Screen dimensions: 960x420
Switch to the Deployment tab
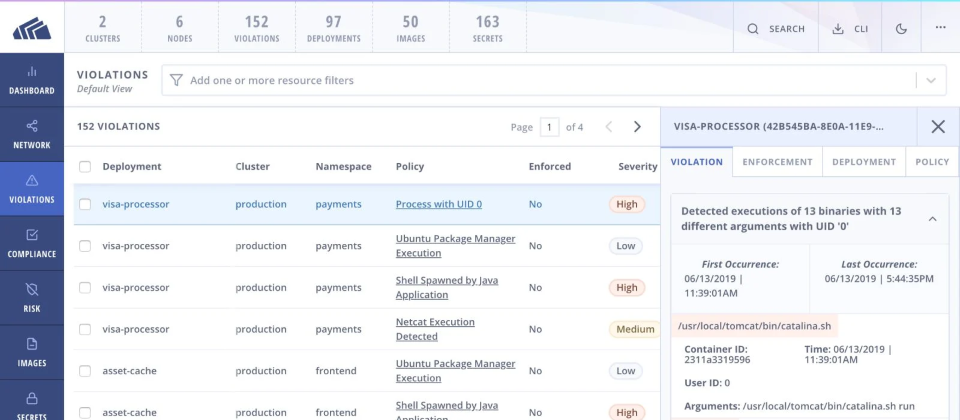point(864,162)
